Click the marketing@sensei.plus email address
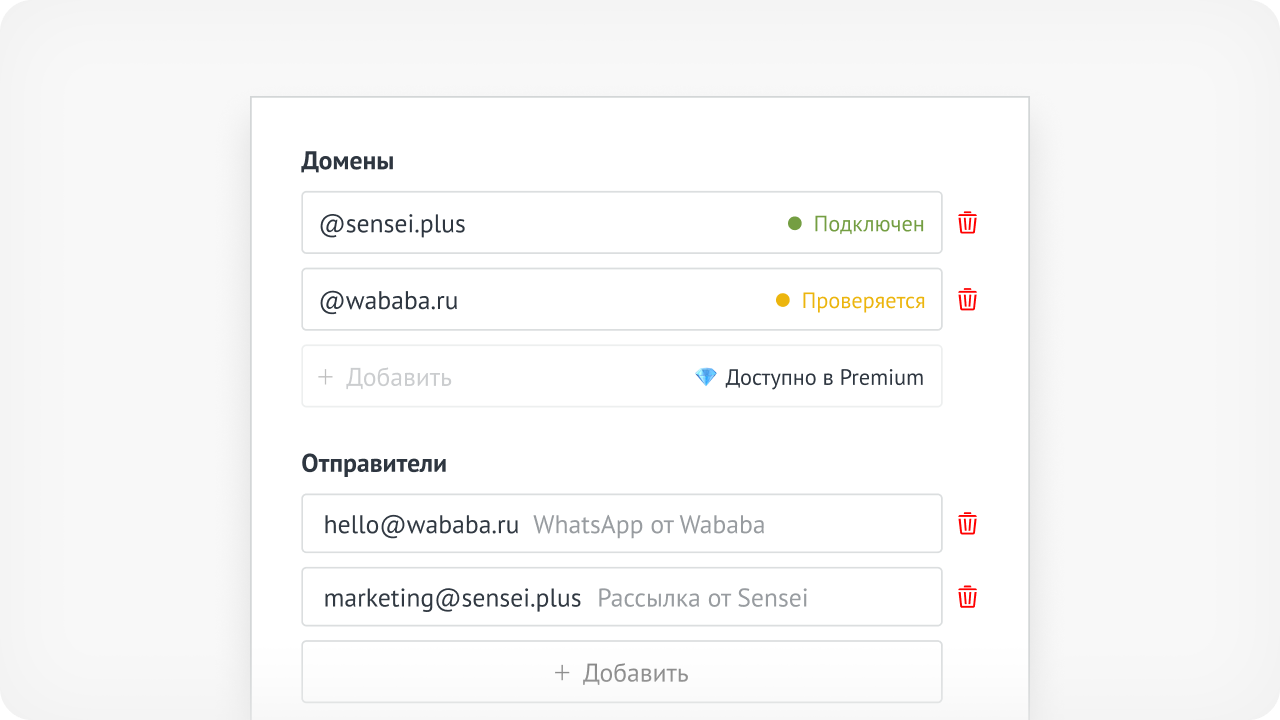Image resolution: width=1280 pixels, height=720 pixels. click(x=452, y=599)
